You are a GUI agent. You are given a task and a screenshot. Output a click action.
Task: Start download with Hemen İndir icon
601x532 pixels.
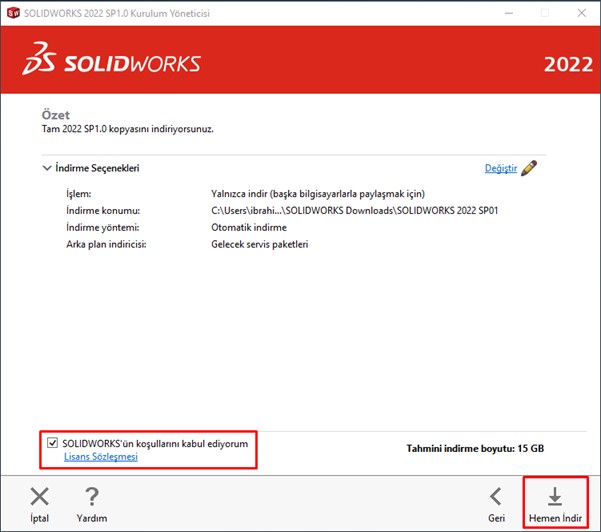pyautogui.click(x=555, y=496)
